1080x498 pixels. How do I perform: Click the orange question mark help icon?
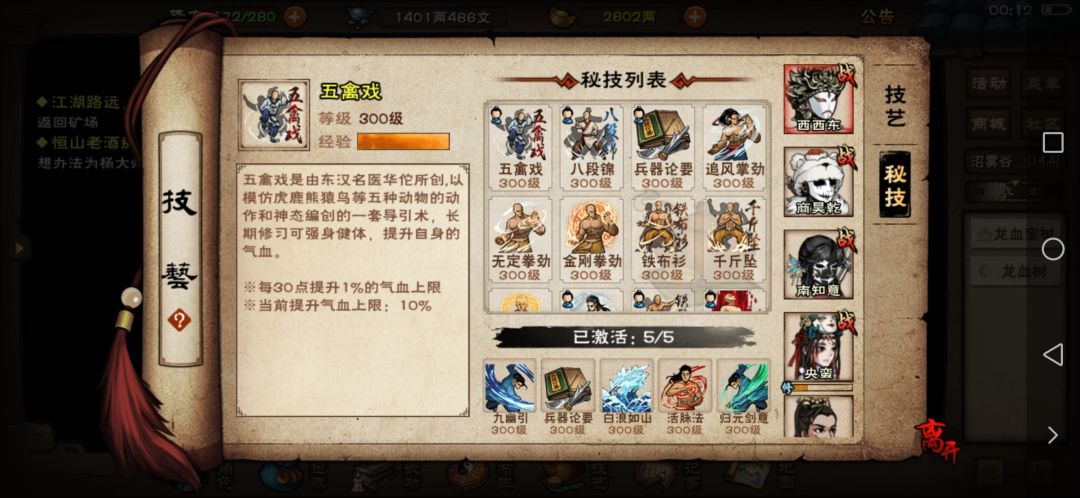pyautogui.click(x=179, y=320)
